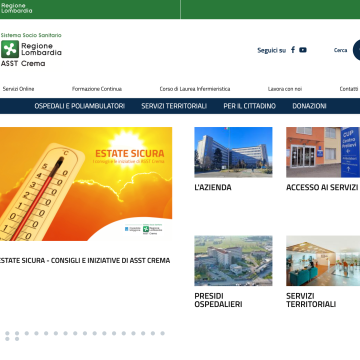Click the aerial photo for Presidi Ospedalieri

(233, 261)
